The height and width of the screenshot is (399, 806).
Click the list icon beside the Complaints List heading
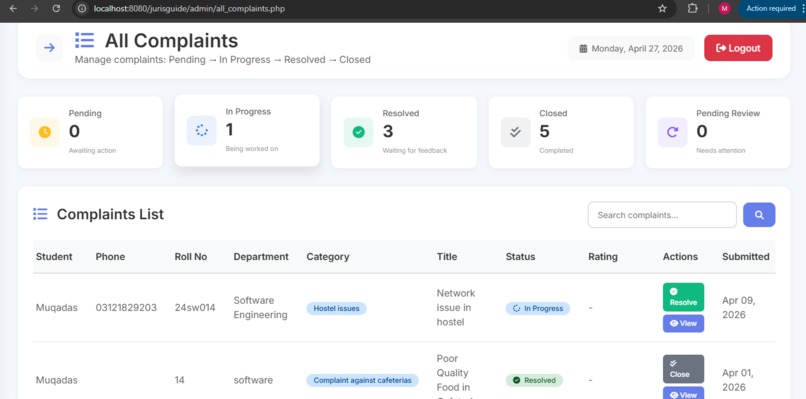point(40,214)
